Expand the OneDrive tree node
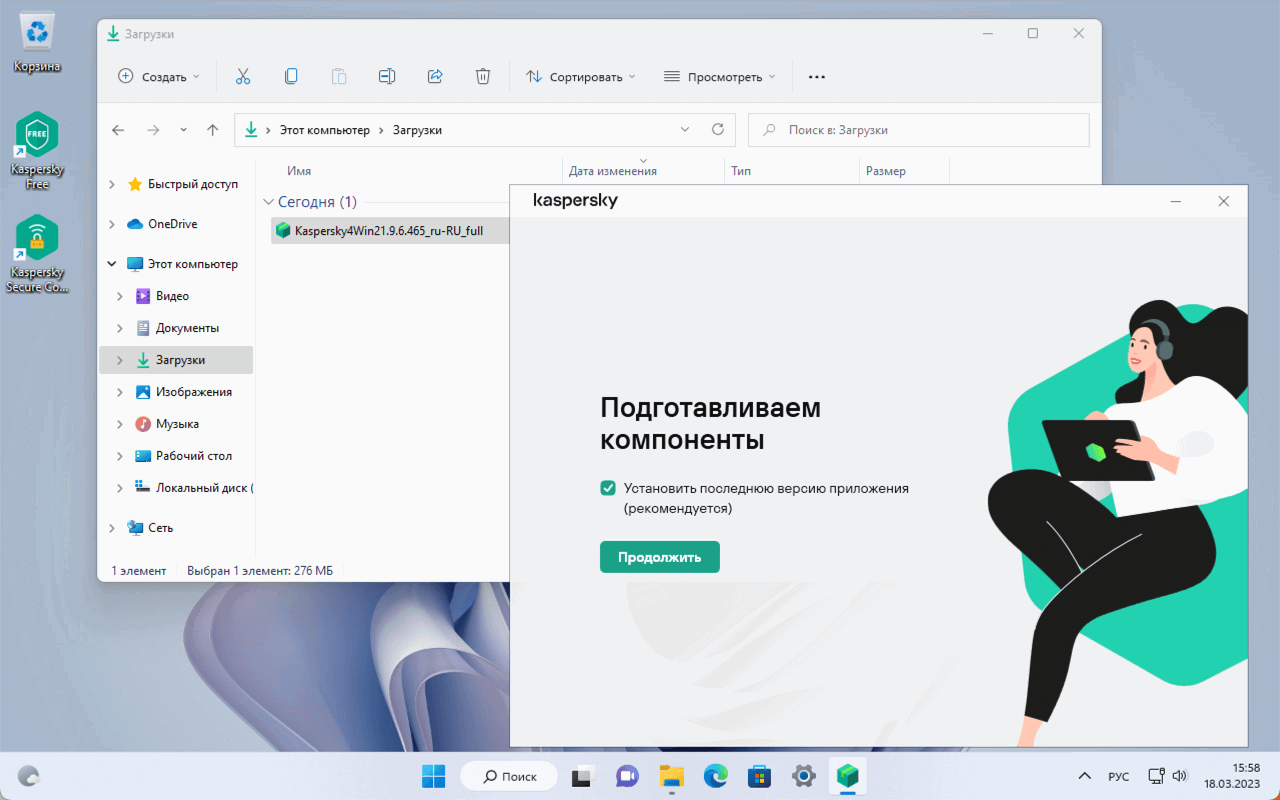Image resolution: width=1280 pixels, height=800 pixels. pos(112,224)
